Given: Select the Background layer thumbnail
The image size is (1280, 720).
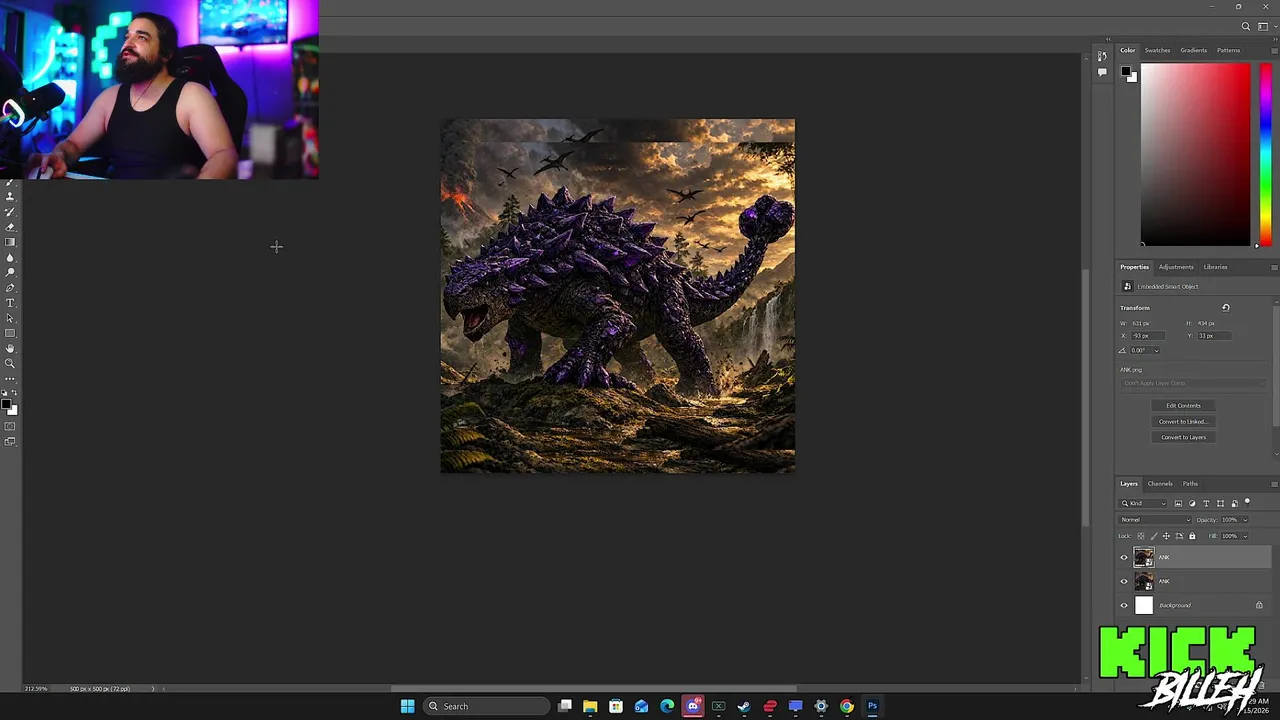Looking at the screenshot, I should pos(1144,605).
